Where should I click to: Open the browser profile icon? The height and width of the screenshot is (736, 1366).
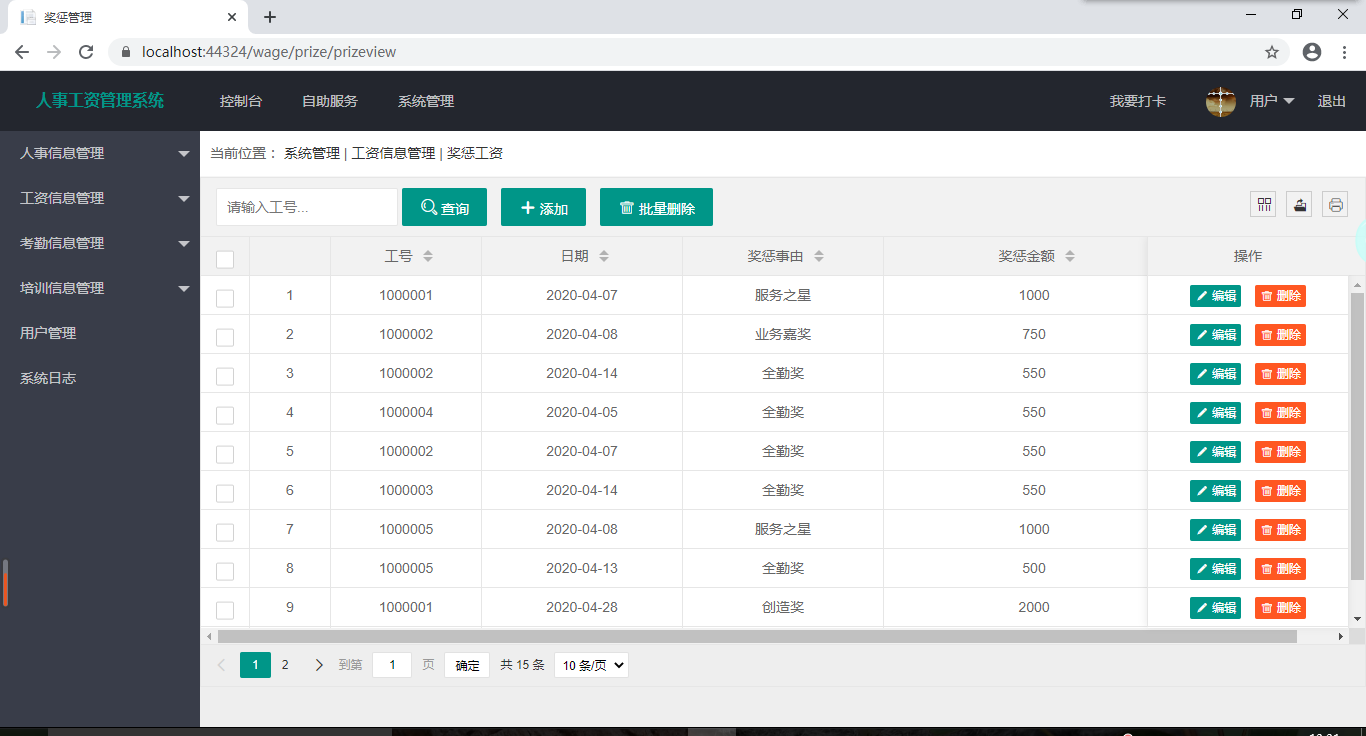(x=1312, y=52)
